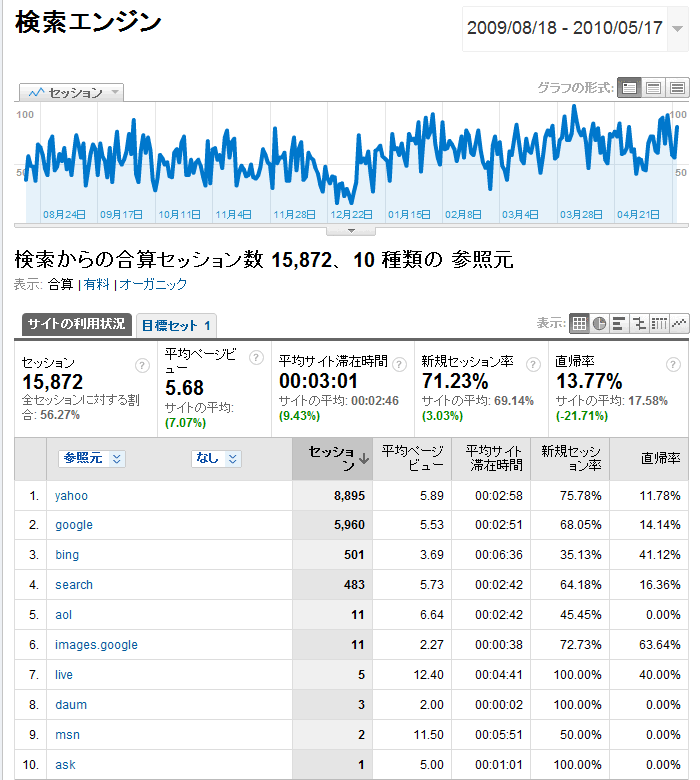Open the search source row
The height and width of the screenshot is (780, 700).
[74, 585]
